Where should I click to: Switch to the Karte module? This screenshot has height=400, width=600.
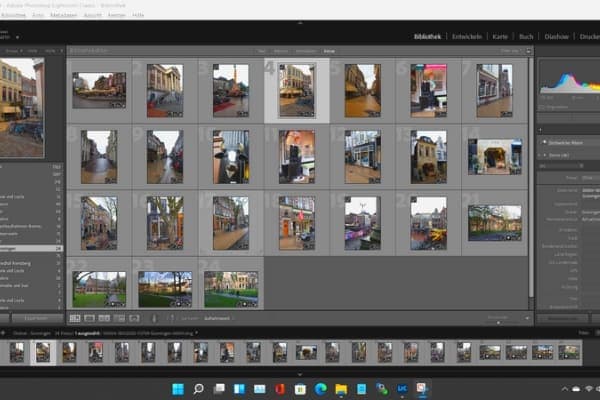click(500, 37)
